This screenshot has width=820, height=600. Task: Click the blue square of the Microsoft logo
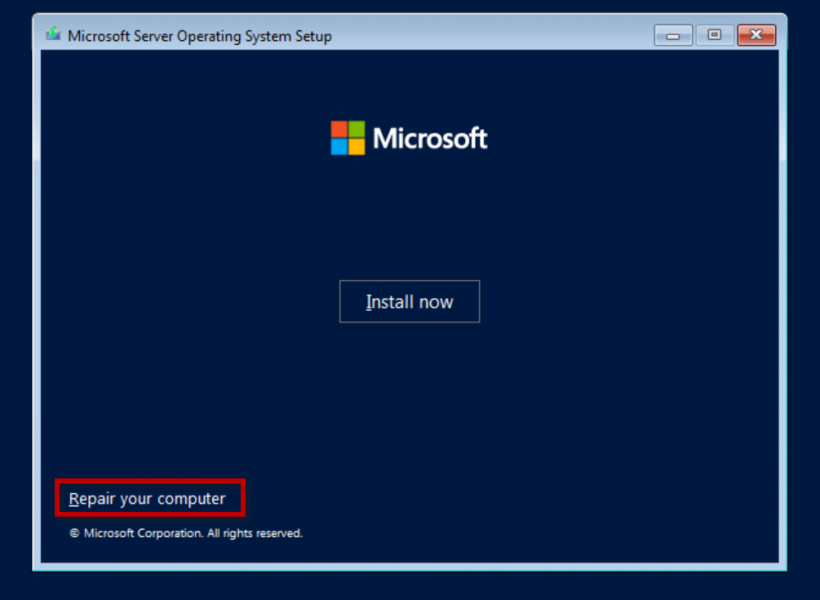(x=339, y=147)
